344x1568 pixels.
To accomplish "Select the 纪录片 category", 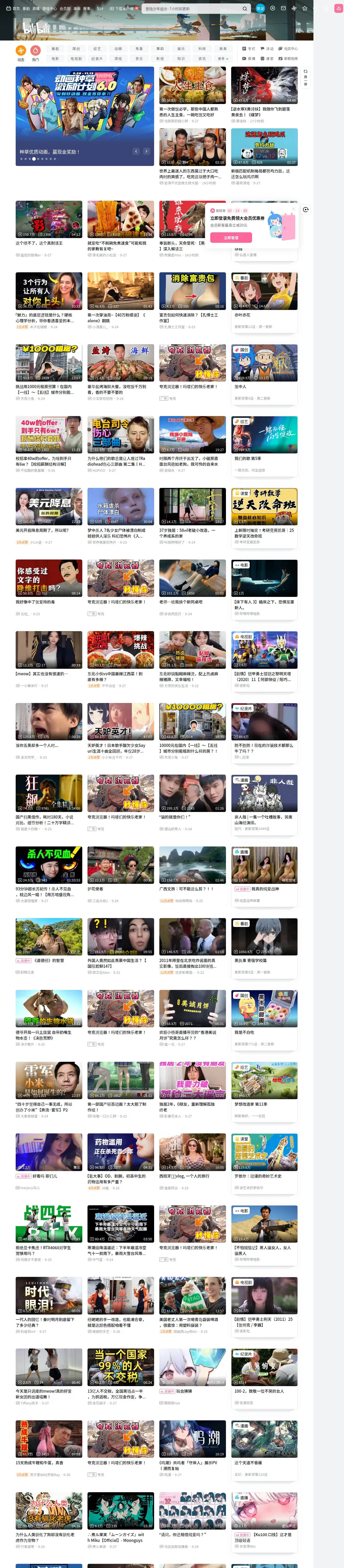I will [97, 59].
